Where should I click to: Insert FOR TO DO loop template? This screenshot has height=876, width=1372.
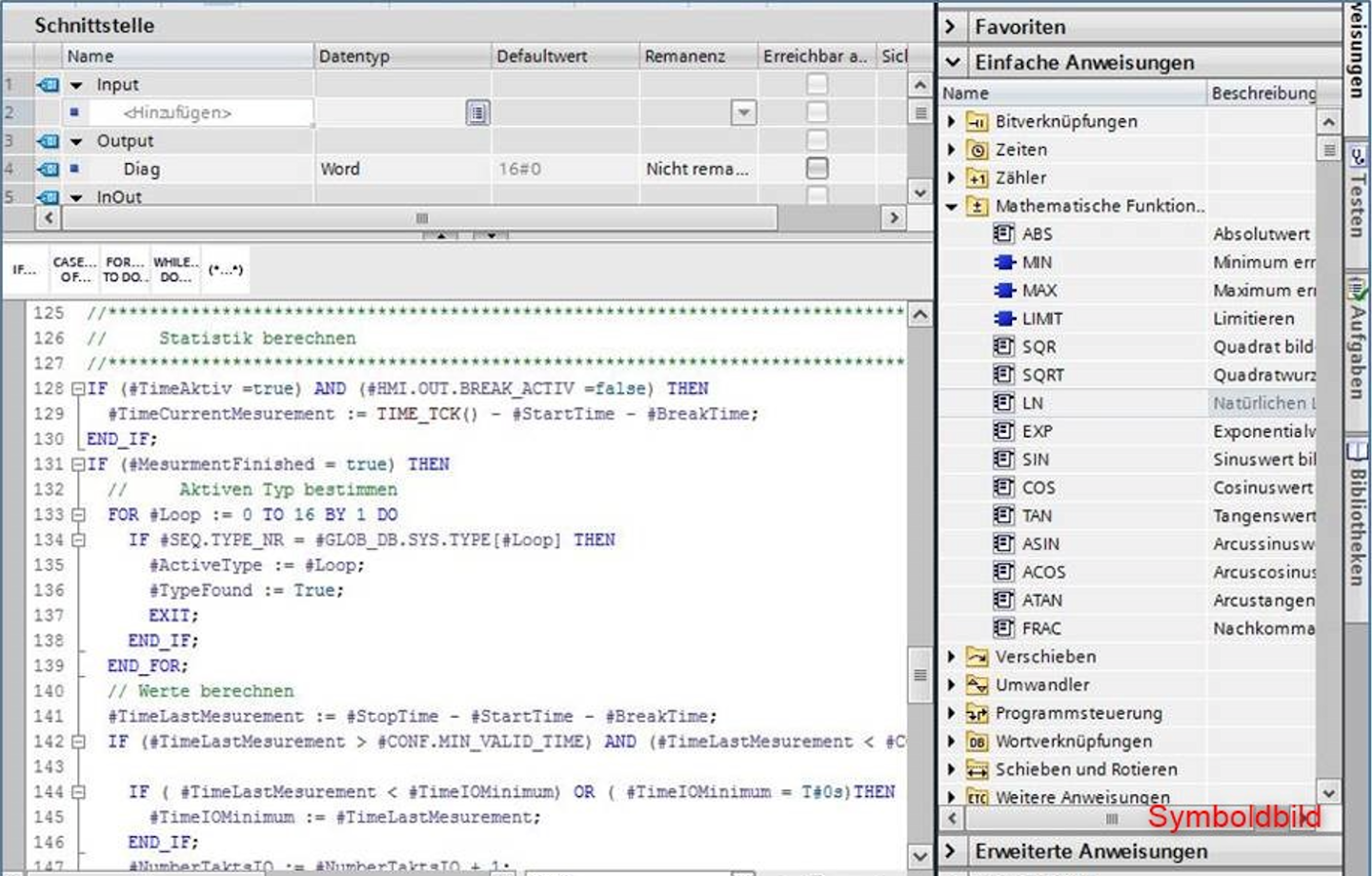point(125,270)
